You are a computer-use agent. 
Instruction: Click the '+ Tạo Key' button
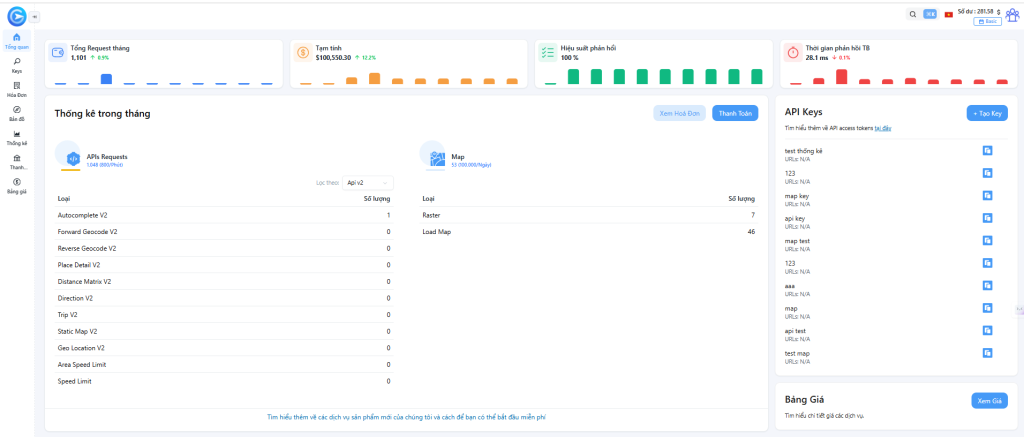pos(987,114)
